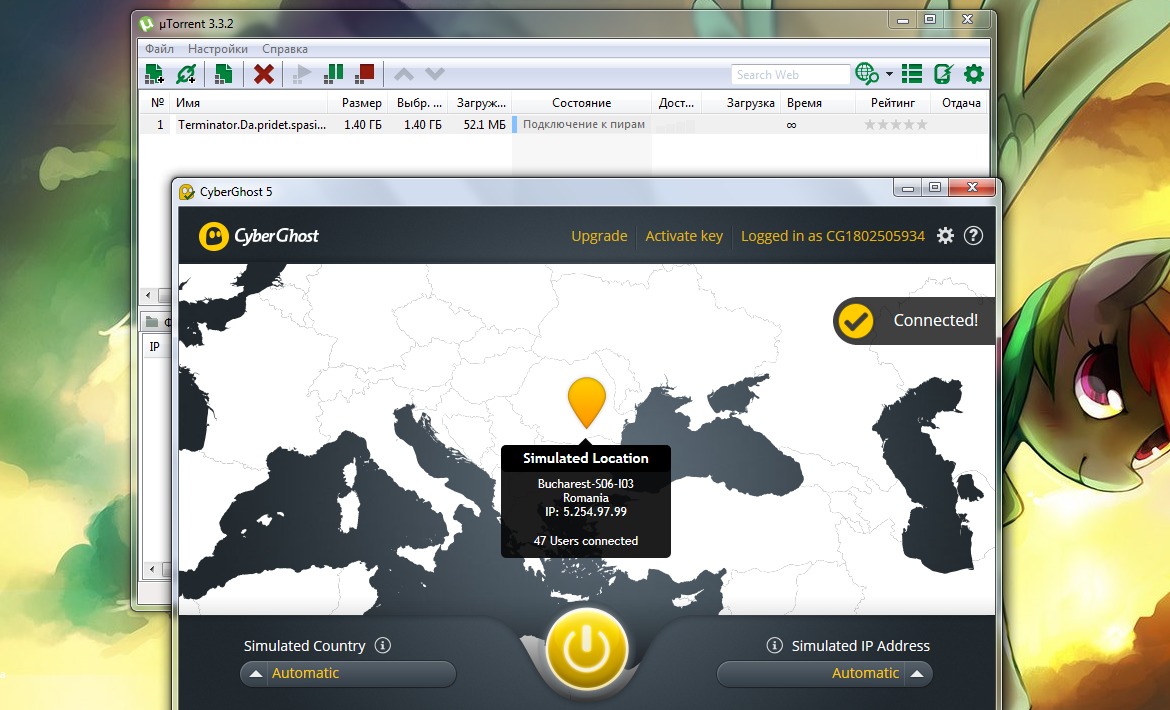This screenshot has height=710, width=1170.
Task: Click the 47 Users connected text
Action: tap(586, 541)
